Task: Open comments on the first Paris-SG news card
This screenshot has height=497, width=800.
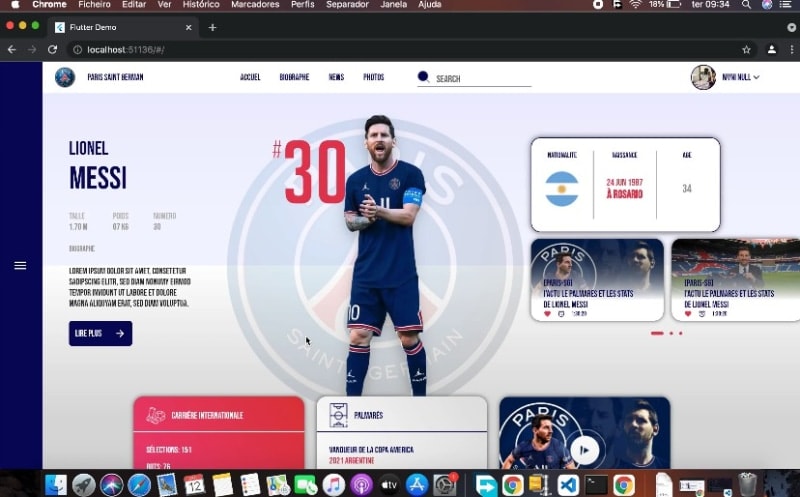Action: point(561,314)
